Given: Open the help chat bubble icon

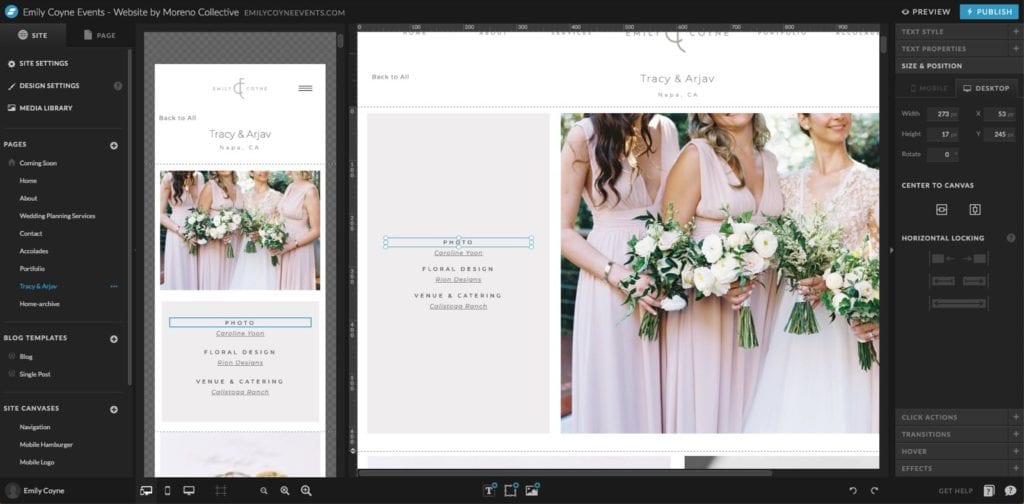Looking at the screenshot, I should coord(1010,491).
